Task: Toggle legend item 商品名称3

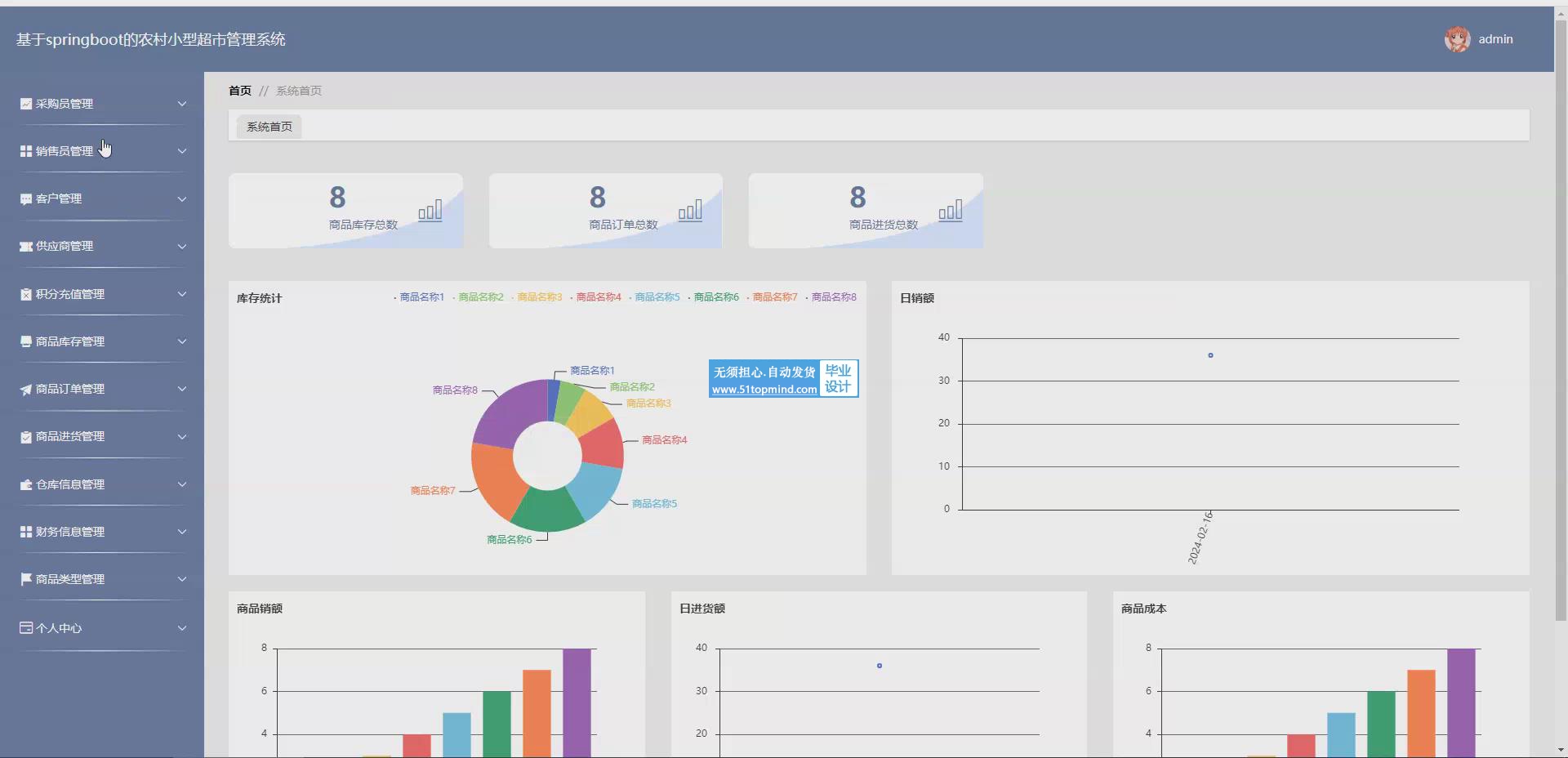Action: (537, 297)
